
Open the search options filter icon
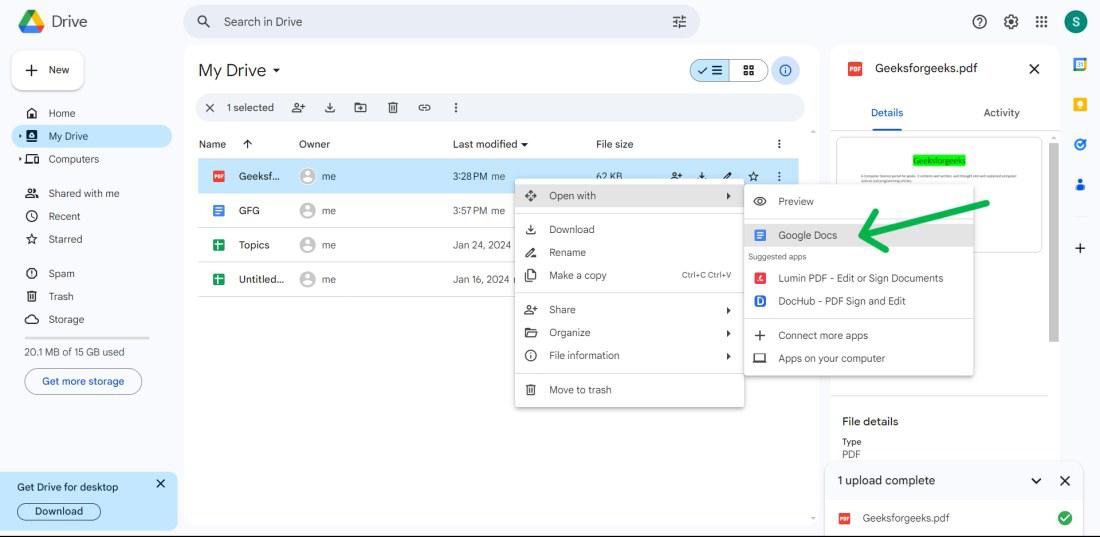pyautogui.click(x=679, y=22)
